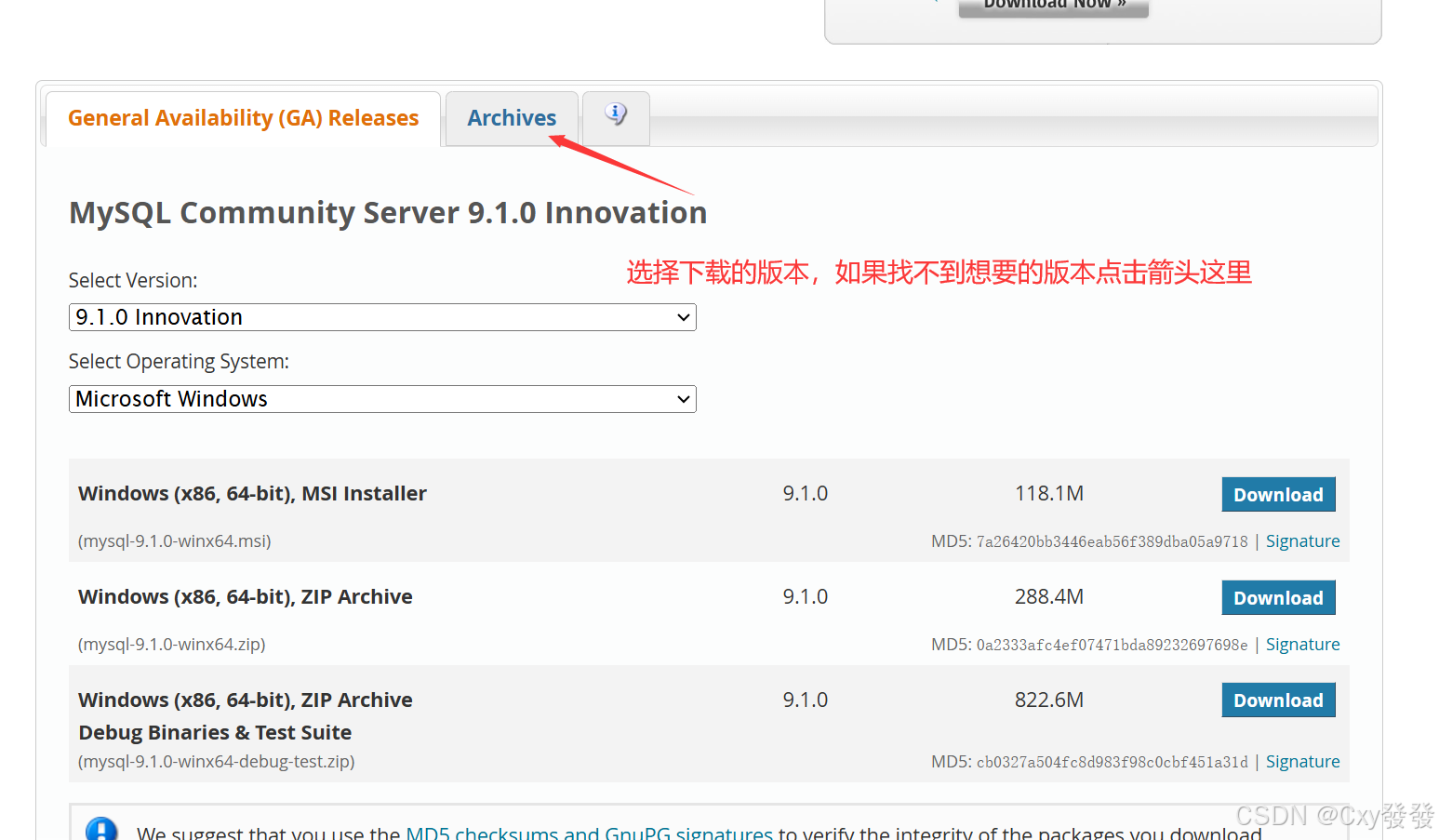1439x840 pixels.
Task: Click the heading MySQL Community Server 9.1.0 Innovation
Action: click(x=388, y=213)
